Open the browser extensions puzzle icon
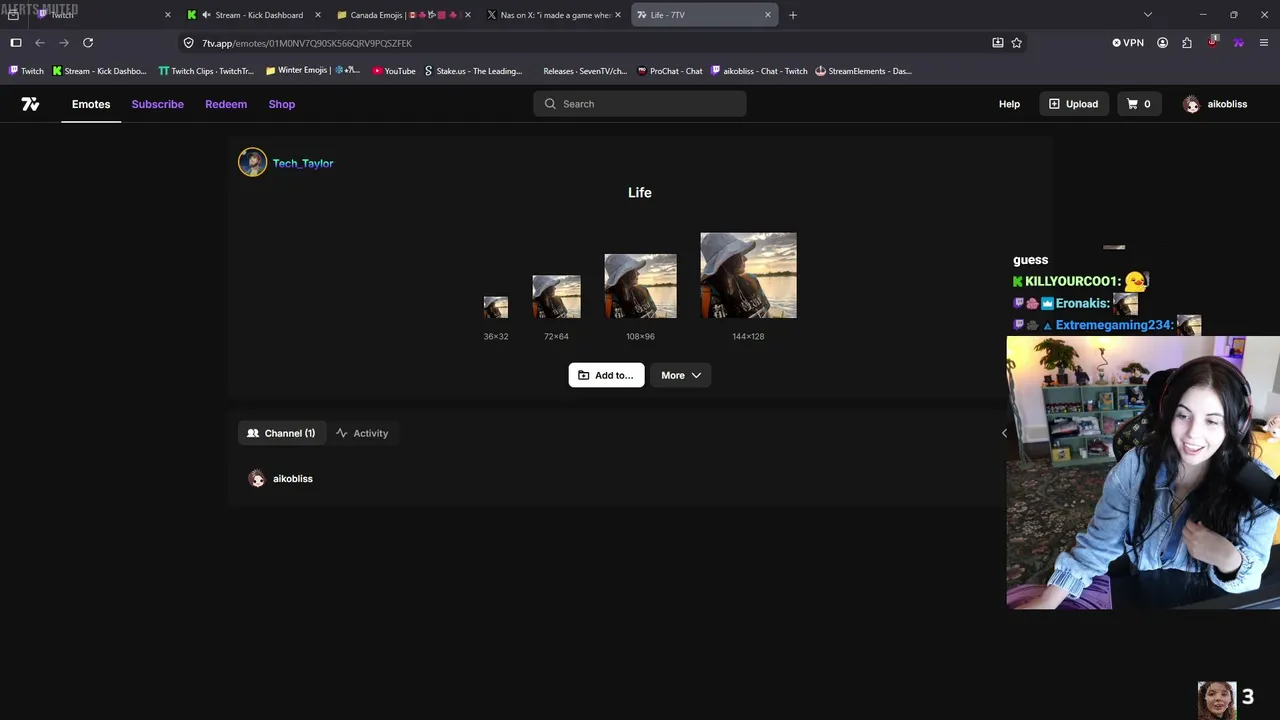Viewport: 1280px width, 720px height. [x=1187, y=43]
